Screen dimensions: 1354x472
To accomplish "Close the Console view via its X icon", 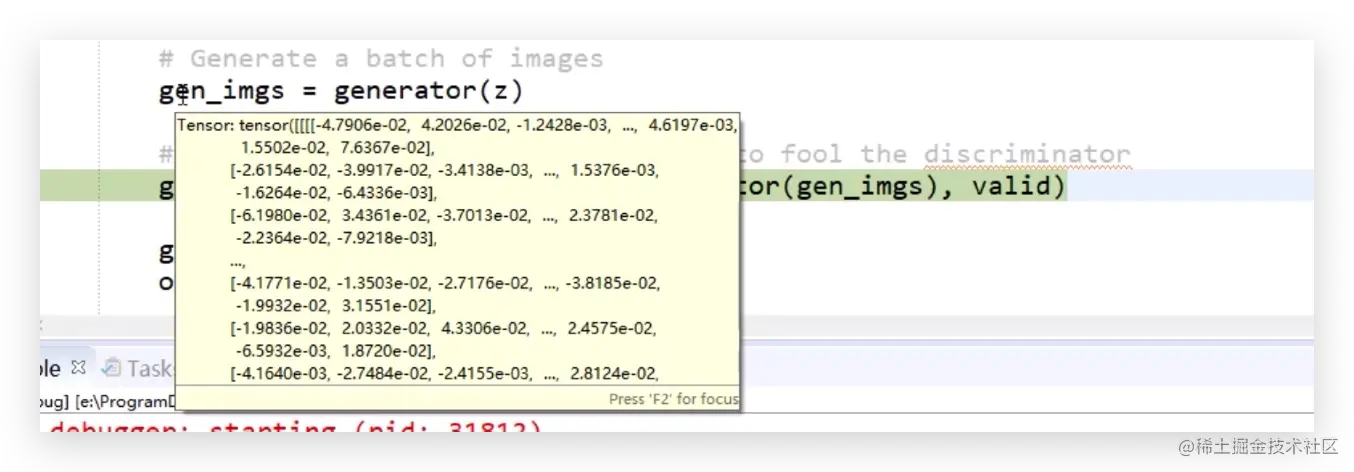I will [x=80, y=367].
